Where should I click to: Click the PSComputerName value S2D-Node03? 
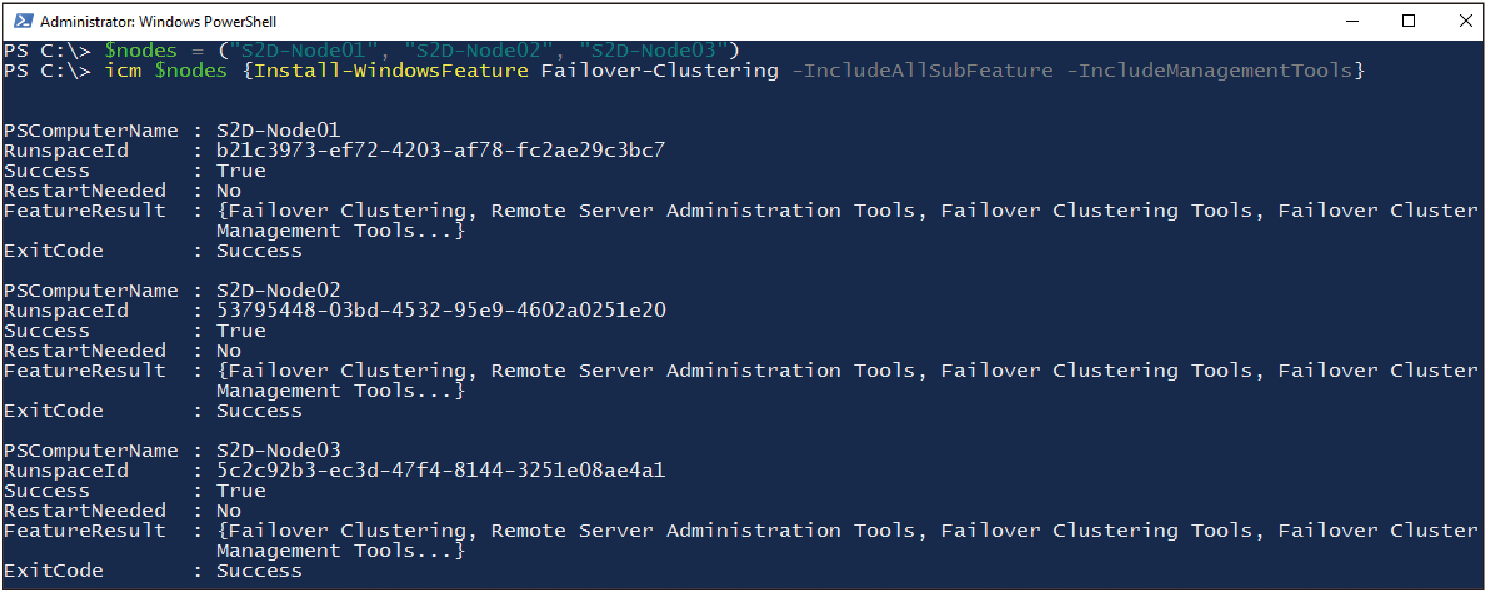(279, 451)
